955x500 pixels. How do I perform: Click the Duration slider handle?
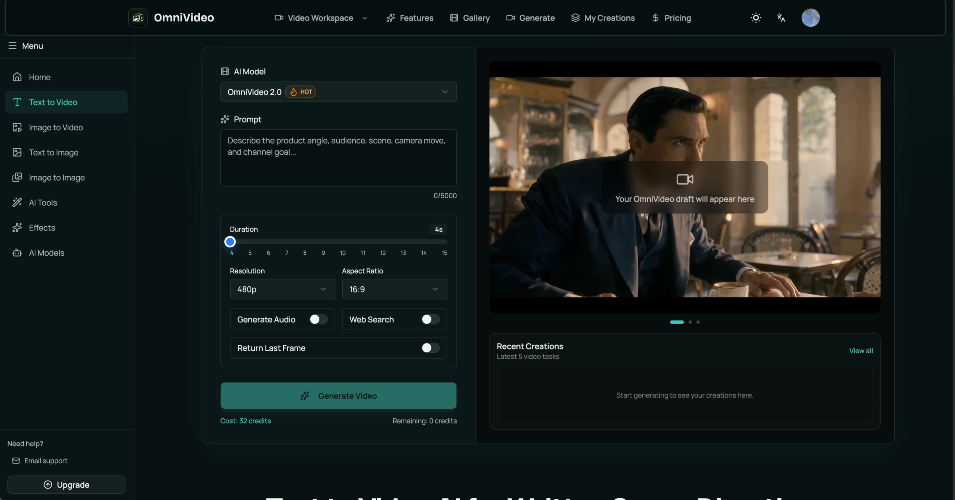click(x=230, y=242)
